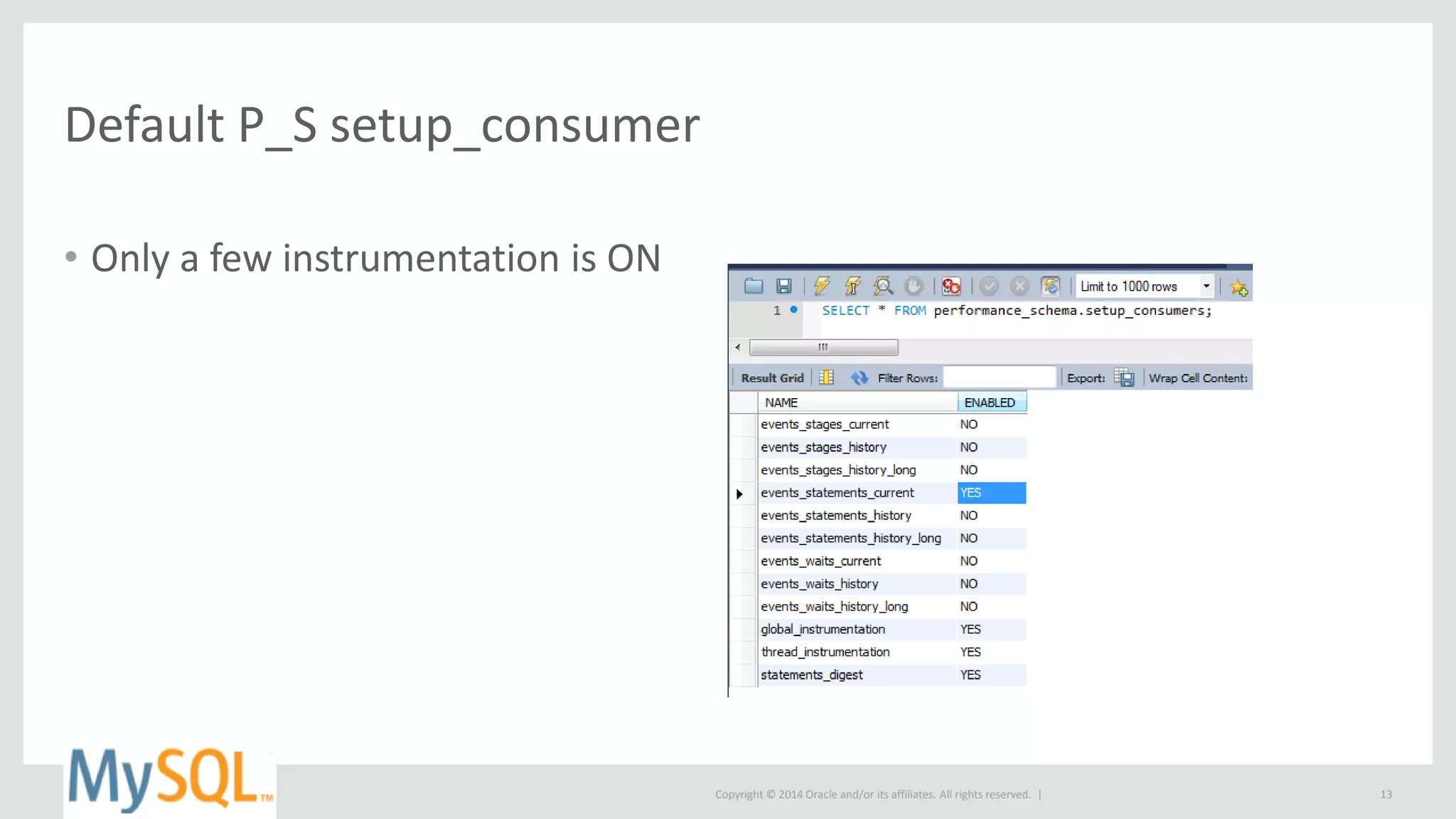The height and width of the screenshot is (819, 1456).
Task: Toggle stop-on-error script execution icon
Action: (x=951, y=287)
